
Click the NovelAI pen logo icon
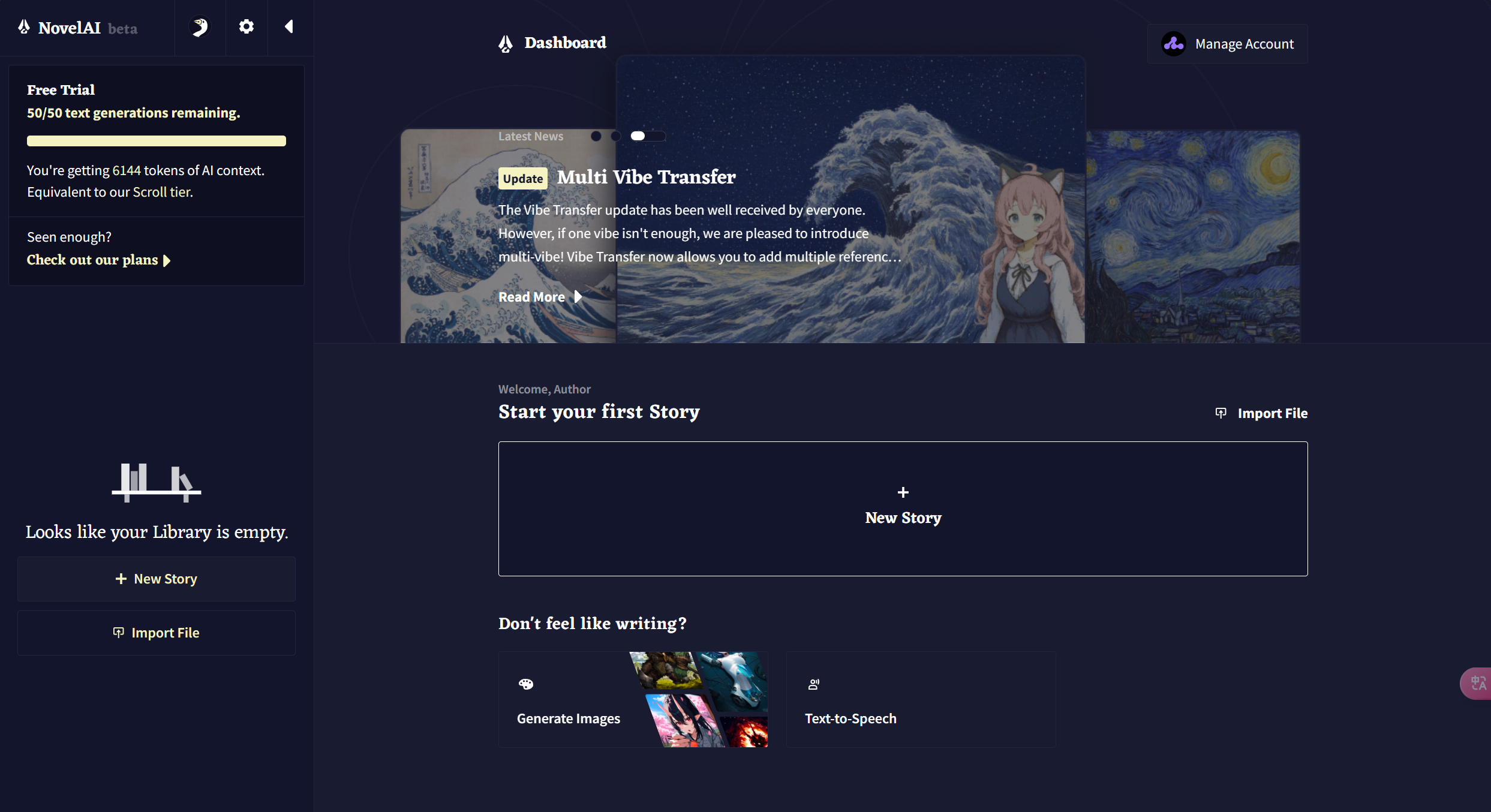click(24, 27)
